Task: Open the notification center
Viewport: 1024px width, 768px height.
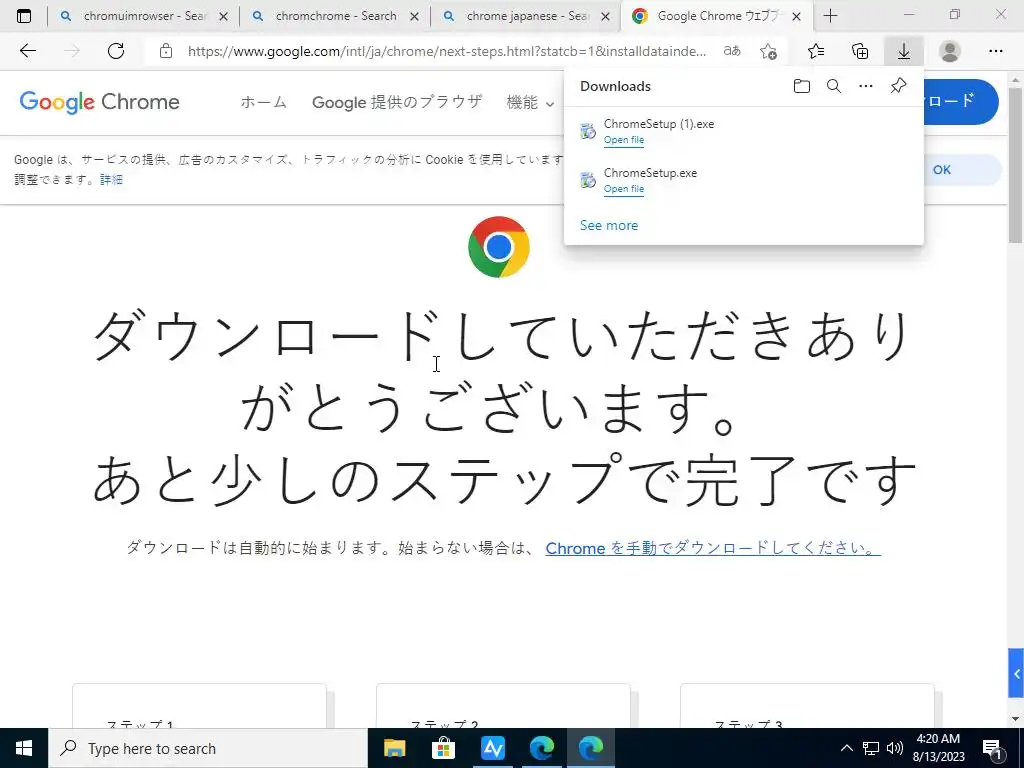Action: coord(993,748)
